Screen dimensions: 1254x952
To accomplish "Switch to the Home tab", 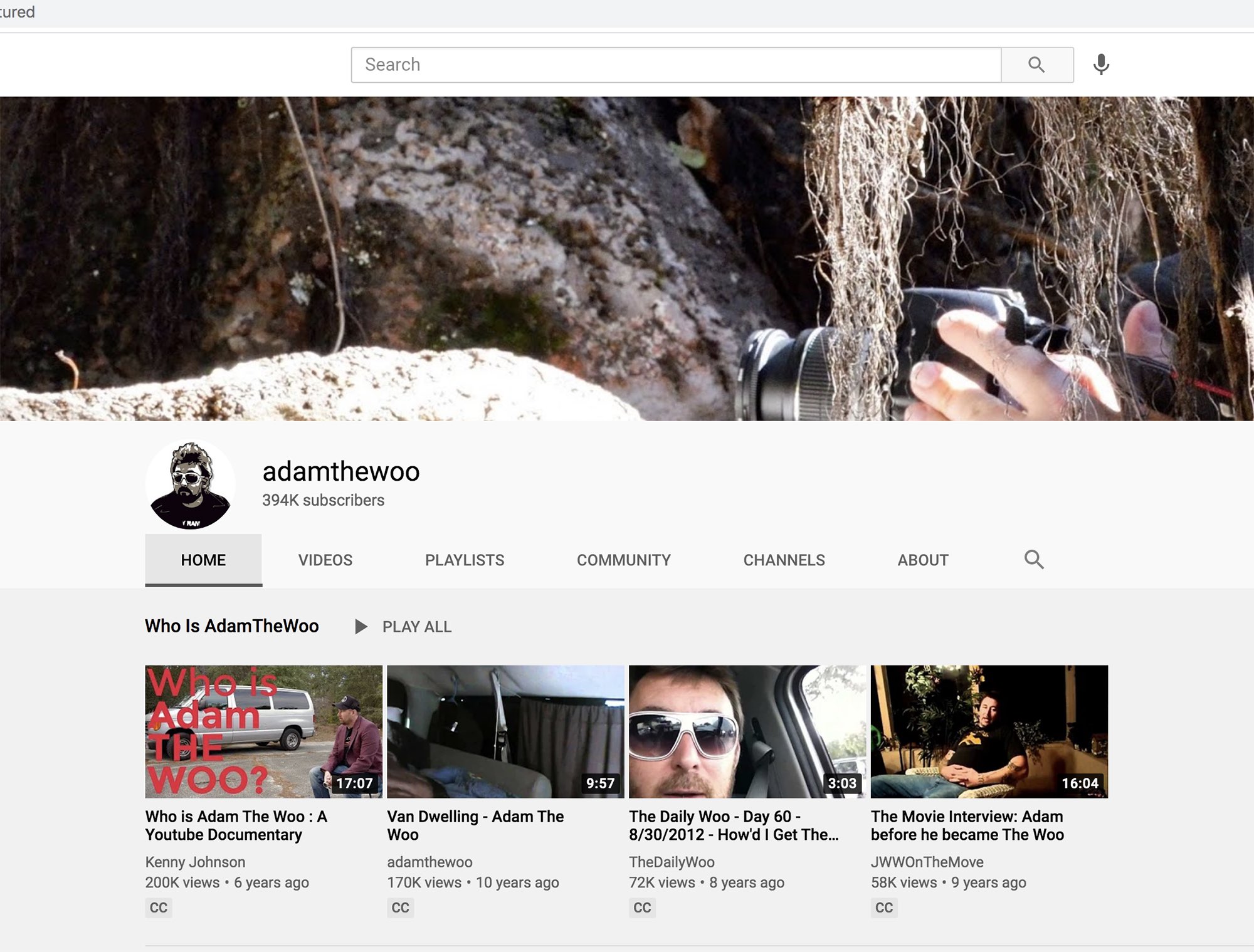I will tap(203, 560).
